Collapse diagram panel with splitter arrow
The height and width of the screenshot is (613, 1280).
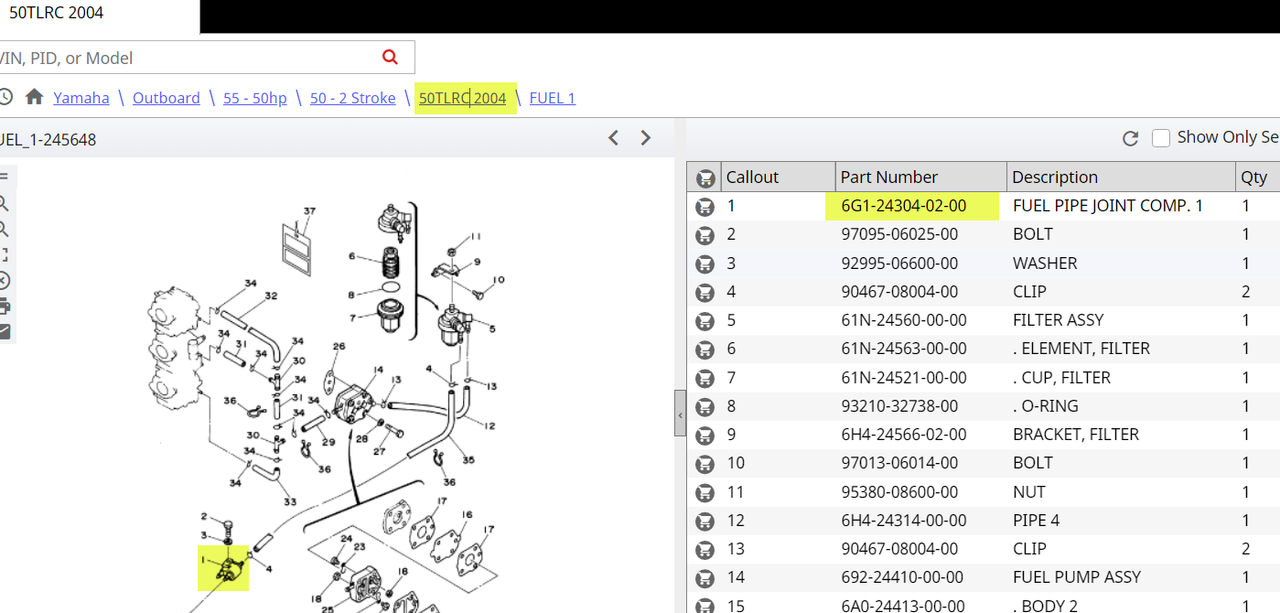pos(680,414)
